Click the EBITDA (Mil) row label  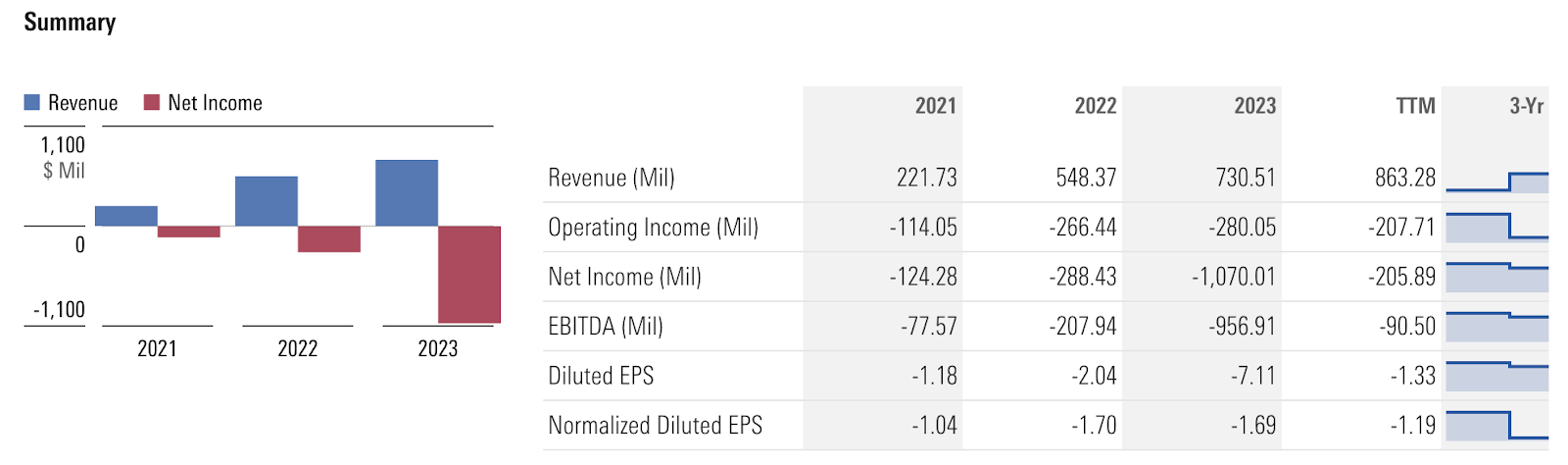tap(605, 326)
